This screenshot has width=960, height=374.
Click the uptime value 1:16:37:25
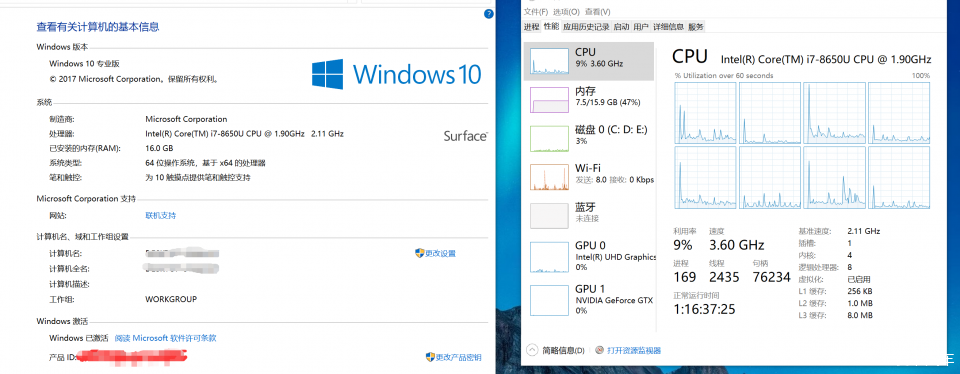click(704, 309)
